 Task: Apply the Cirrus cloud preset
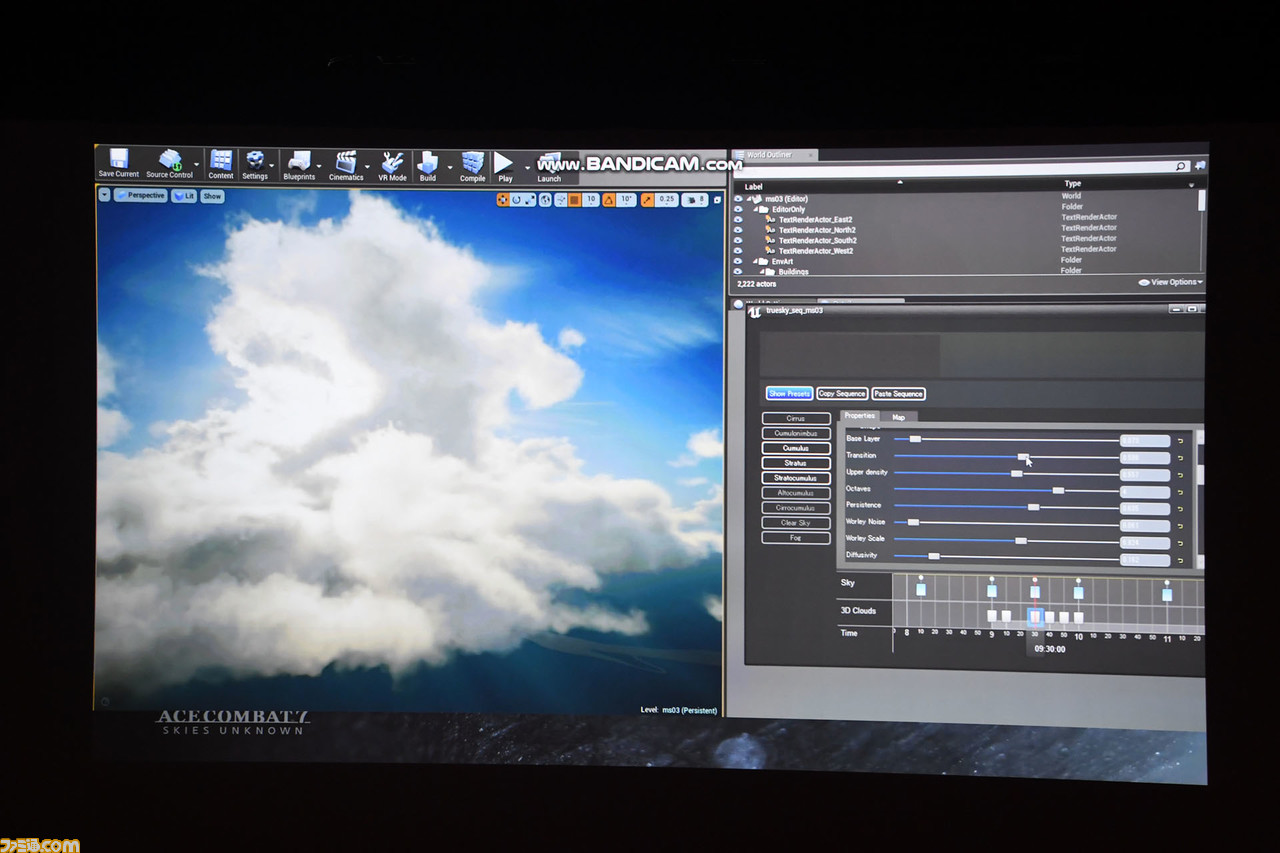[796, 419]
